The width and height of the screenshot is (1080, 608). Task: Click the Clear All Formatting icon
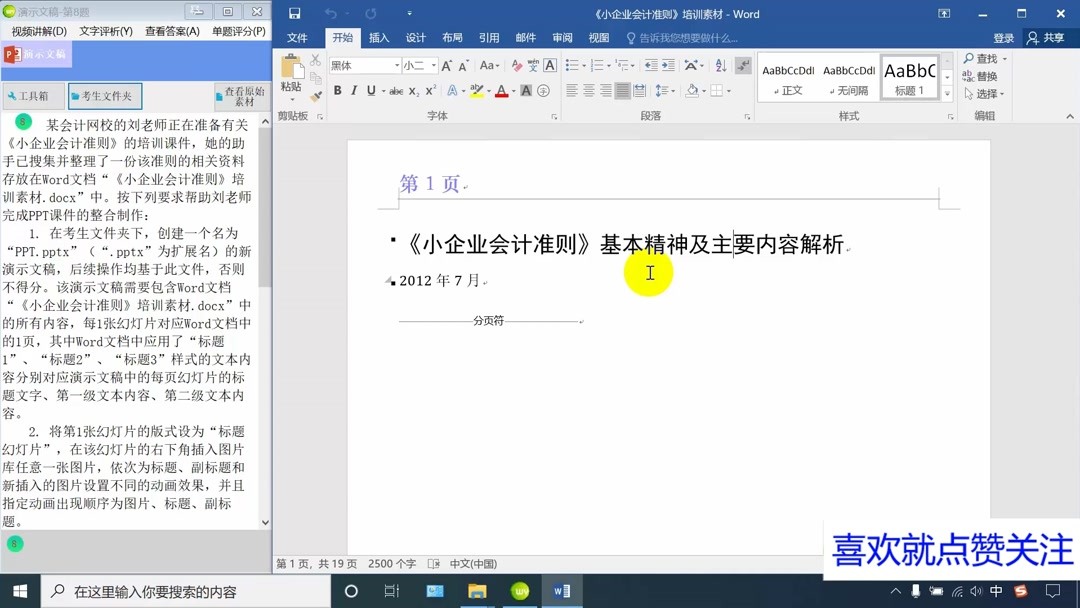[517, 65]
